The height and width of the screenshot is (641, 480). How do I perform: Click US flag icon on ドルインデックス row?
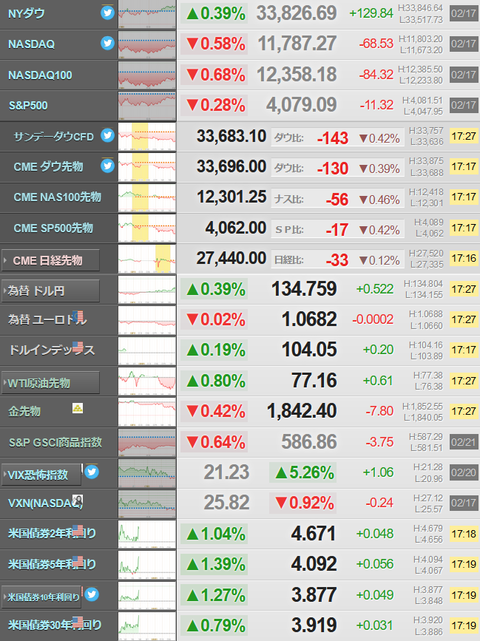coord(78,347)
